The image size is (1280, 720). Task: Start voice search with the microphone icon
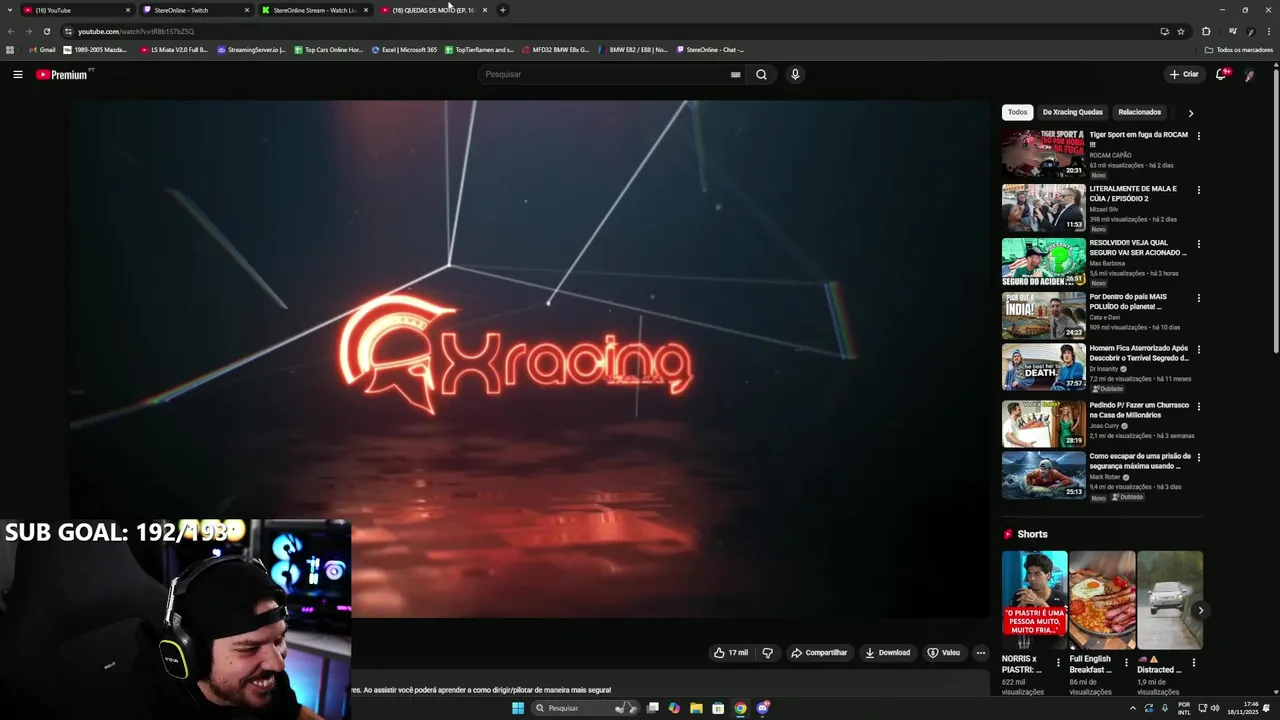pos(795,74)
